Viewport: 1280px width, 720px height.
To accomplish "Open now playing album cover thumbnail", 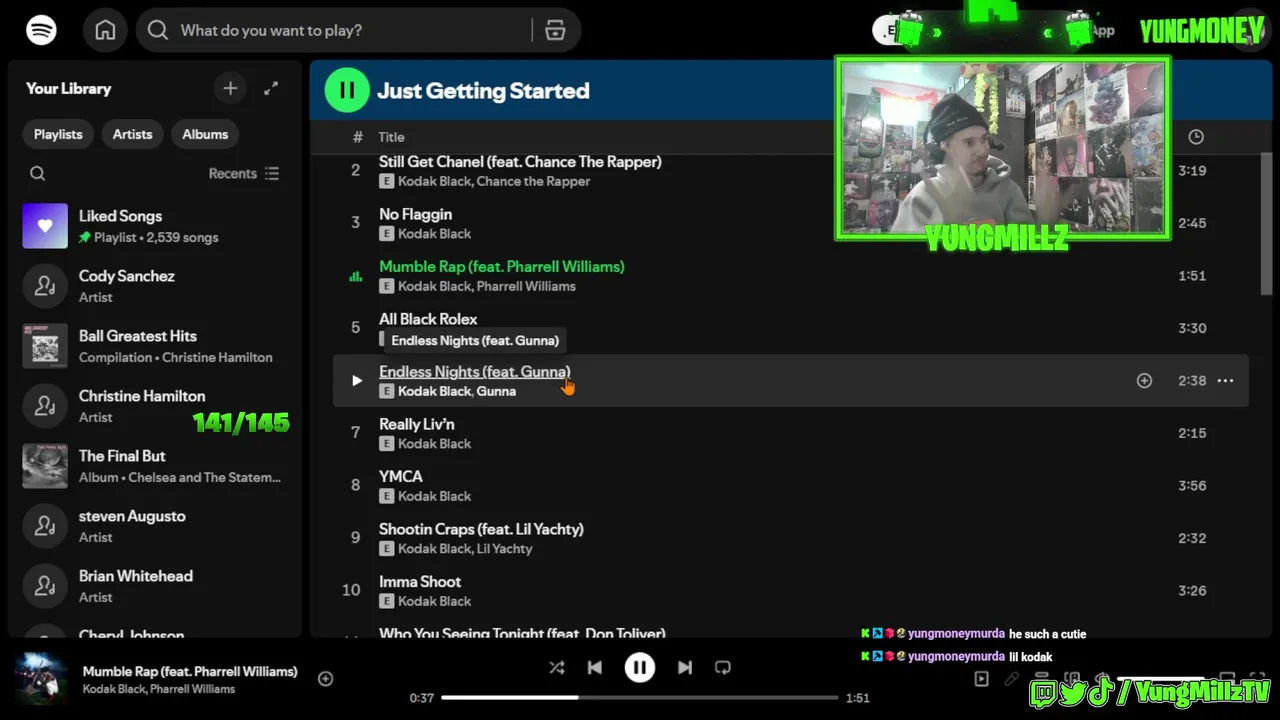I will click(x=41, y=679).
